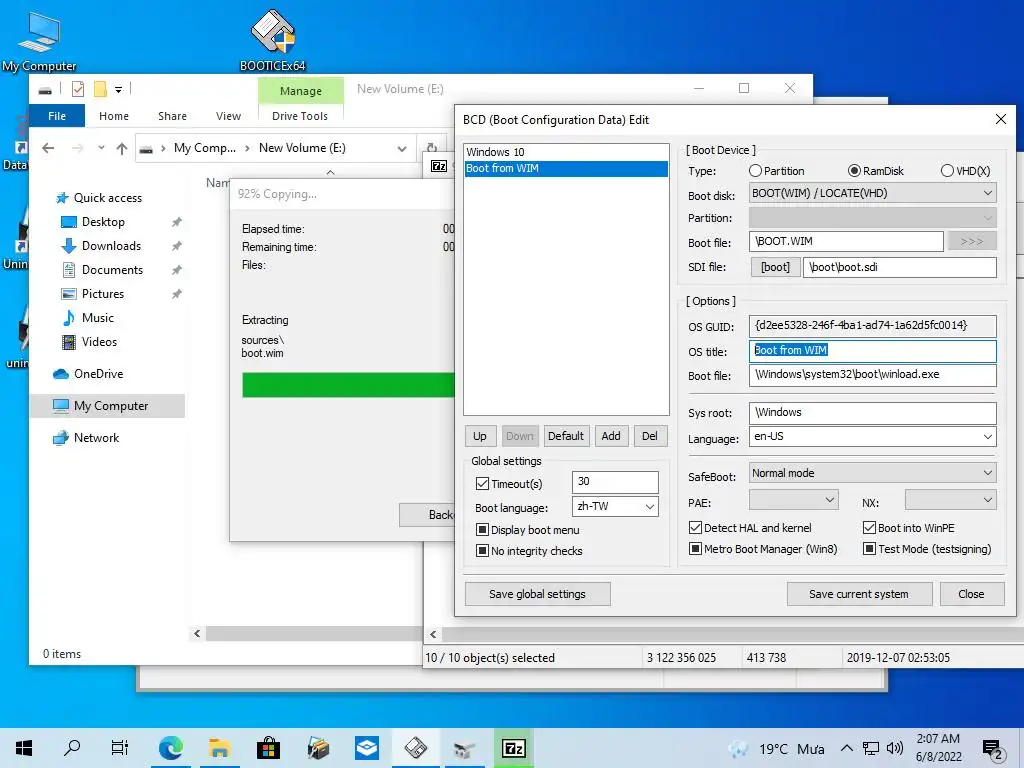Click the Properties checkmark quick-access icon
This screenshot has height=768, width=1024.
pyautogui.click(x=78, y=89)
